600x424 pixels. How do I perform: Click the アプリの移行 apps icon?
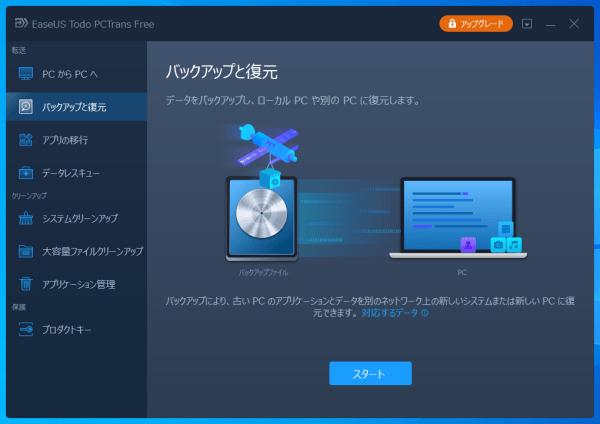26,140
